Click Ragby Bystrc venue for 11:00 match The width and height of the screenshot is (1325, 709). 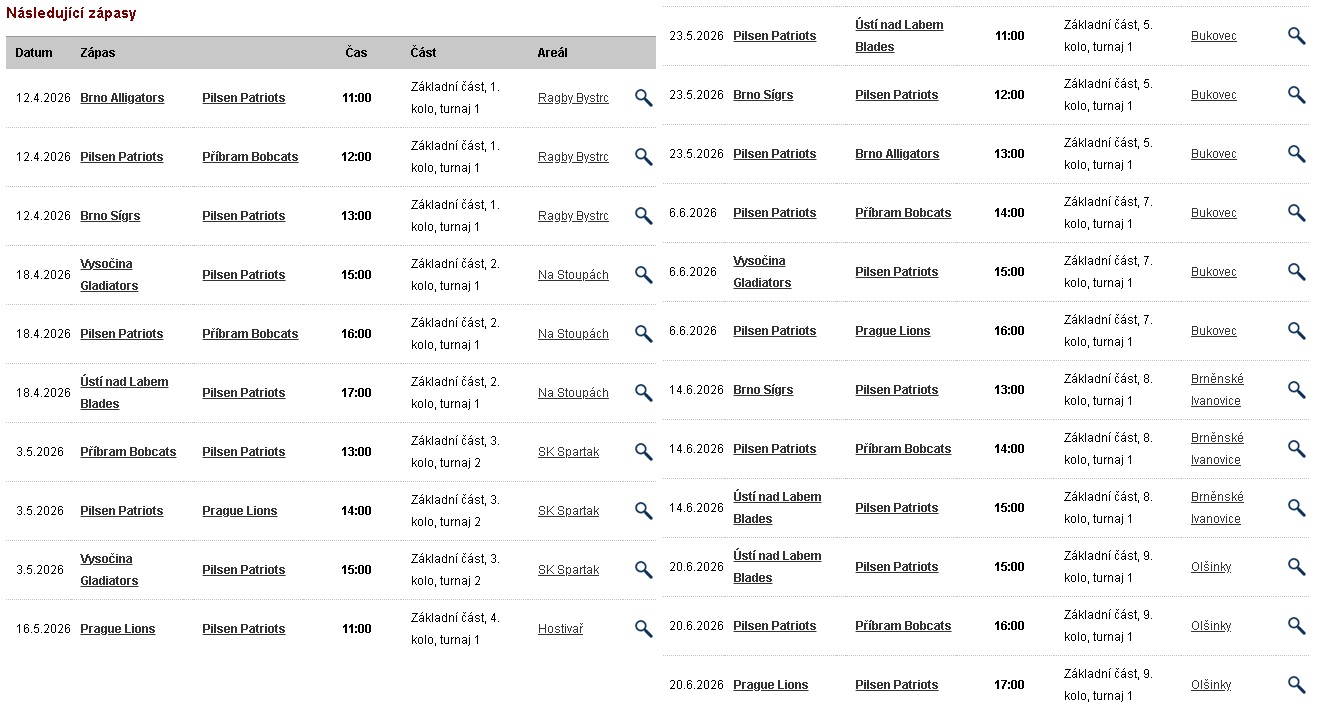pyautogui.click(x=573, y=98)
